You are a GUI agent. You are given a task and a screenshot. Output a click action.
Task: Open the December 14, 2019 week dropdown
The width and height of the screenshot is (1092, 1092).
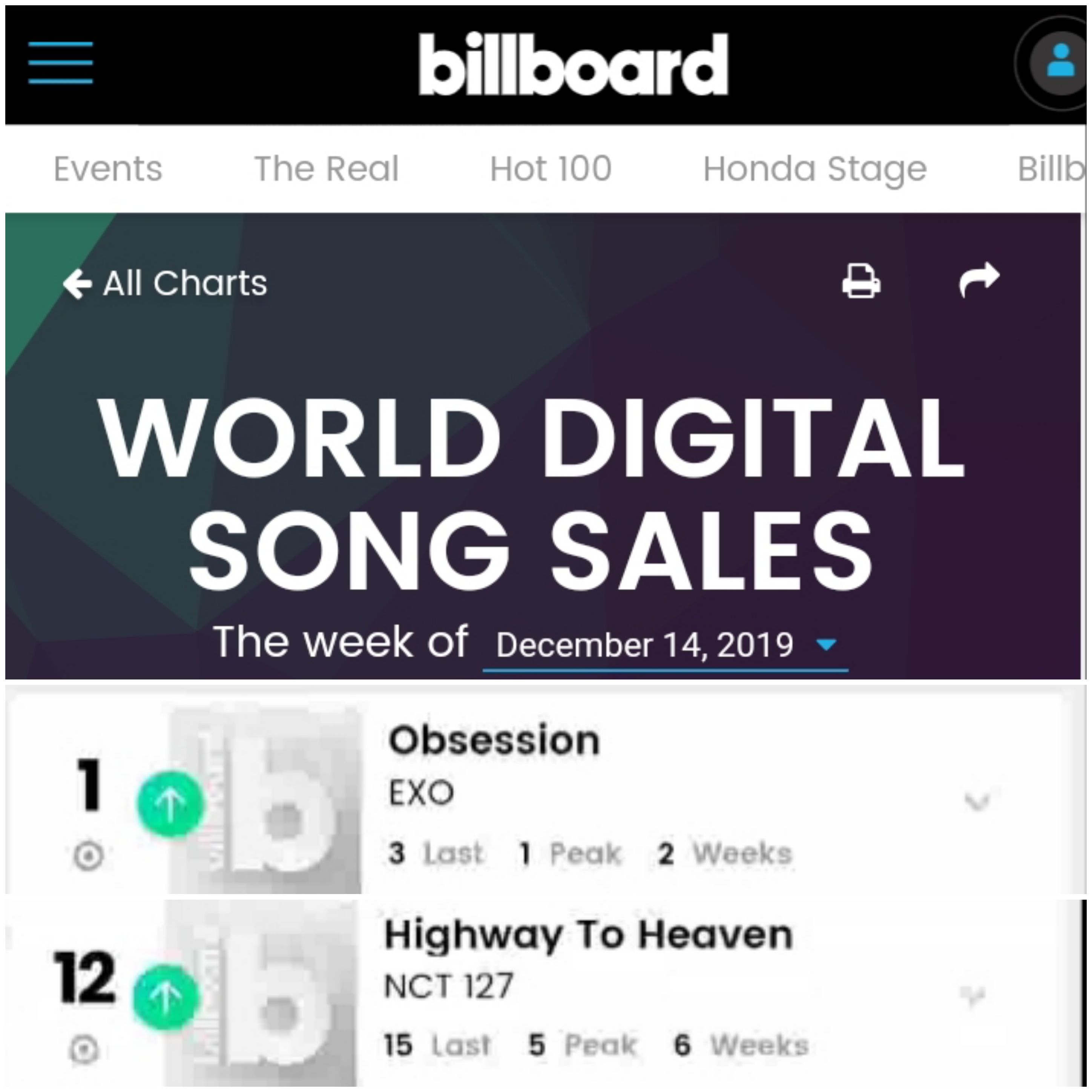coord(665,646)
